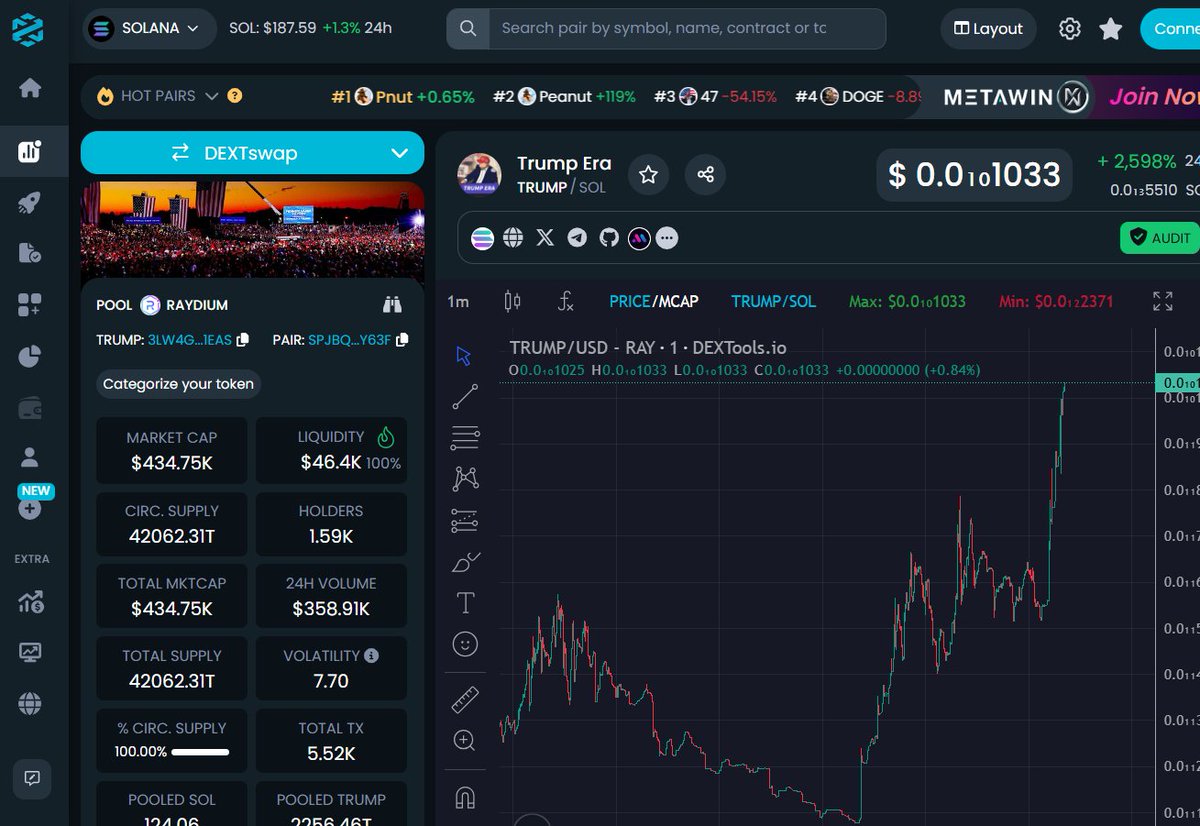This screenshot has height=826, width=1200.
Task: Open hot pair #2 Peanut
Action: point(564,97)
